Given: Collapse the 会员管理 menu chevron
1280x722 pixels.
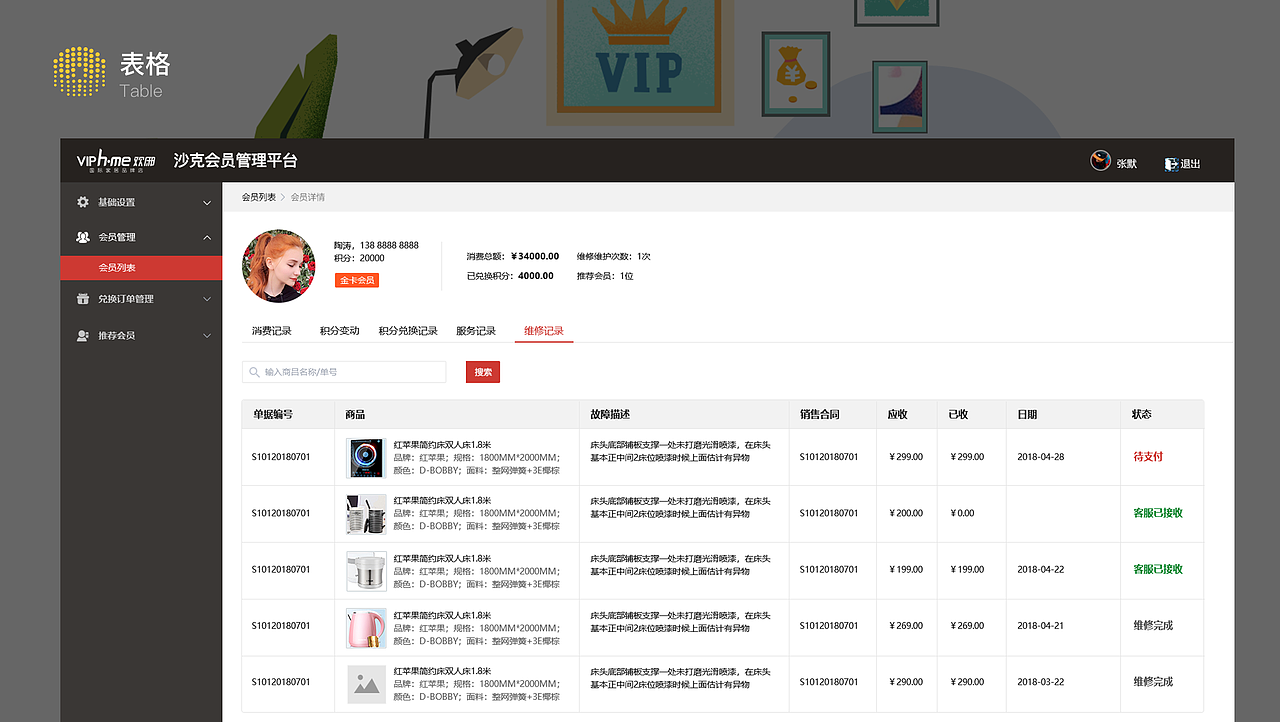Looking at the screenshot, I should click(207, 238).
